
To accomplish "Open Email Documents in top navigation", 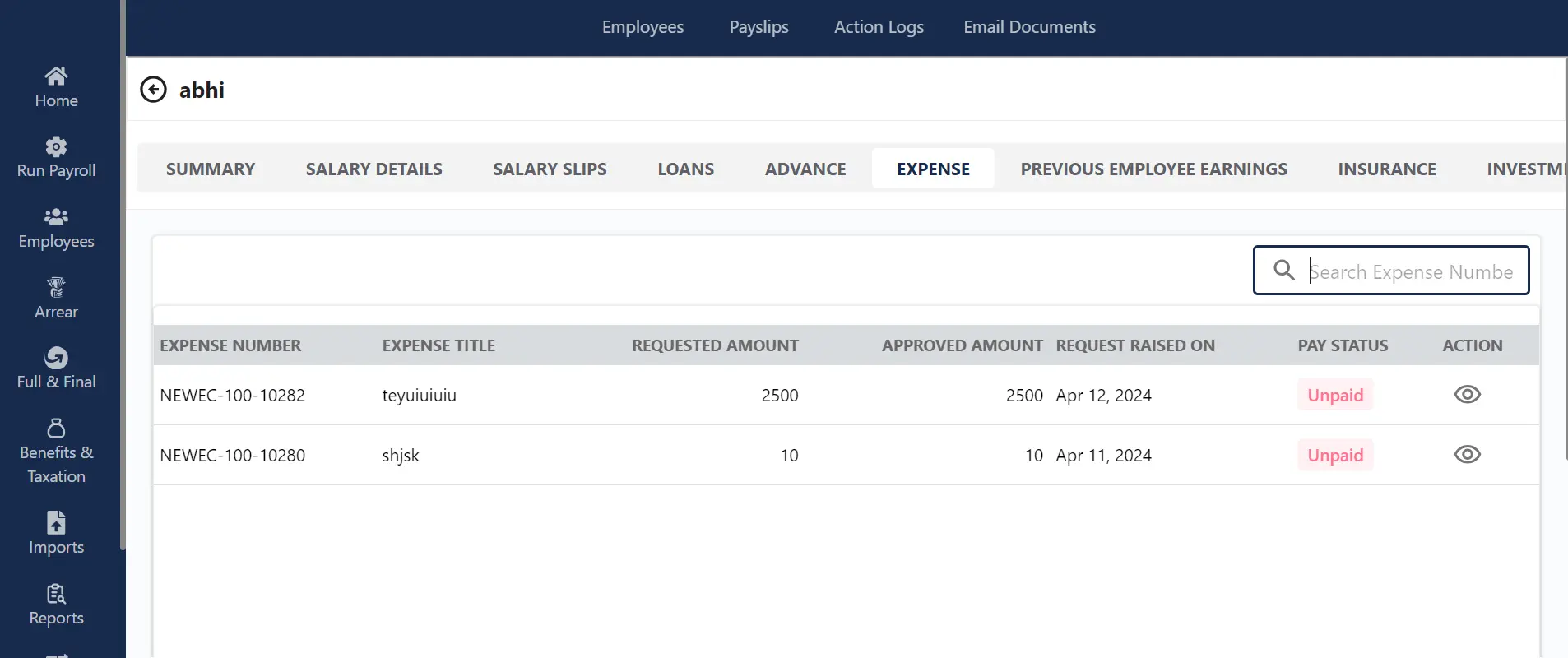I will (1029, 27).
